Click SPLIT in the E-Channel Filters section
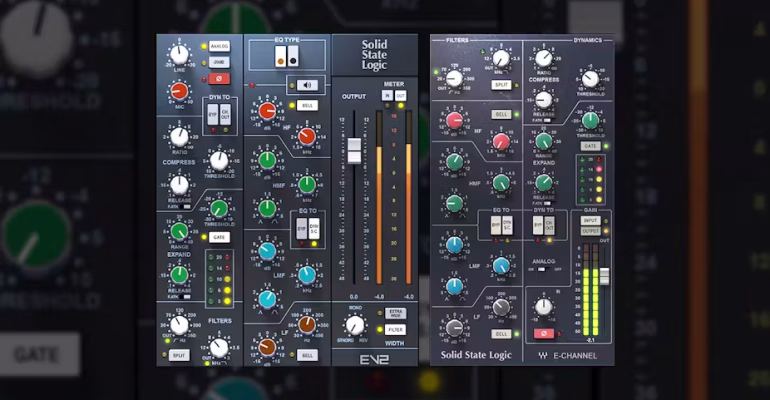 501,86
